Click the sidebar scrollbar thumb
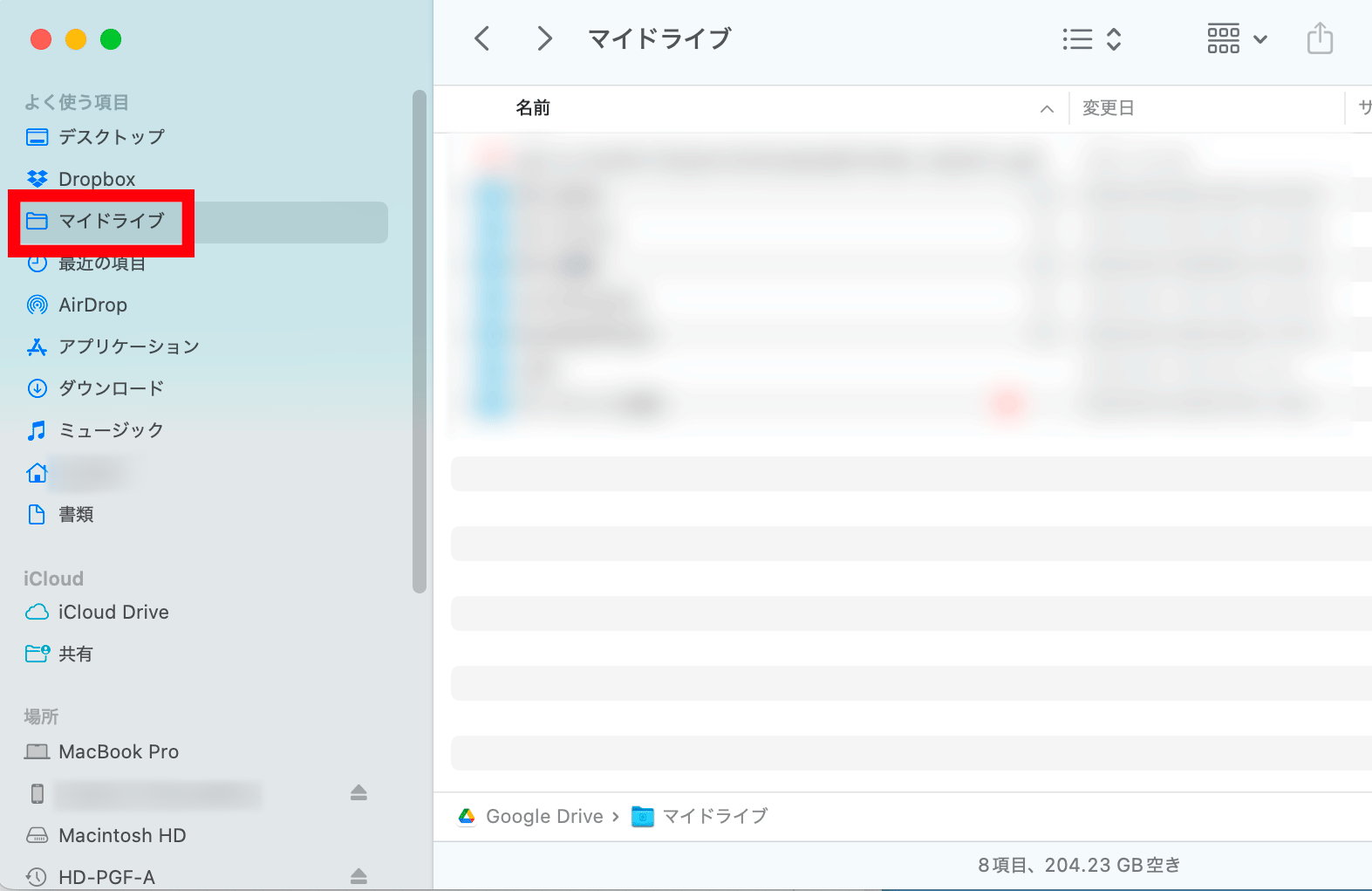The height and width of the screenshot is (891, 1372). [420, 341]
